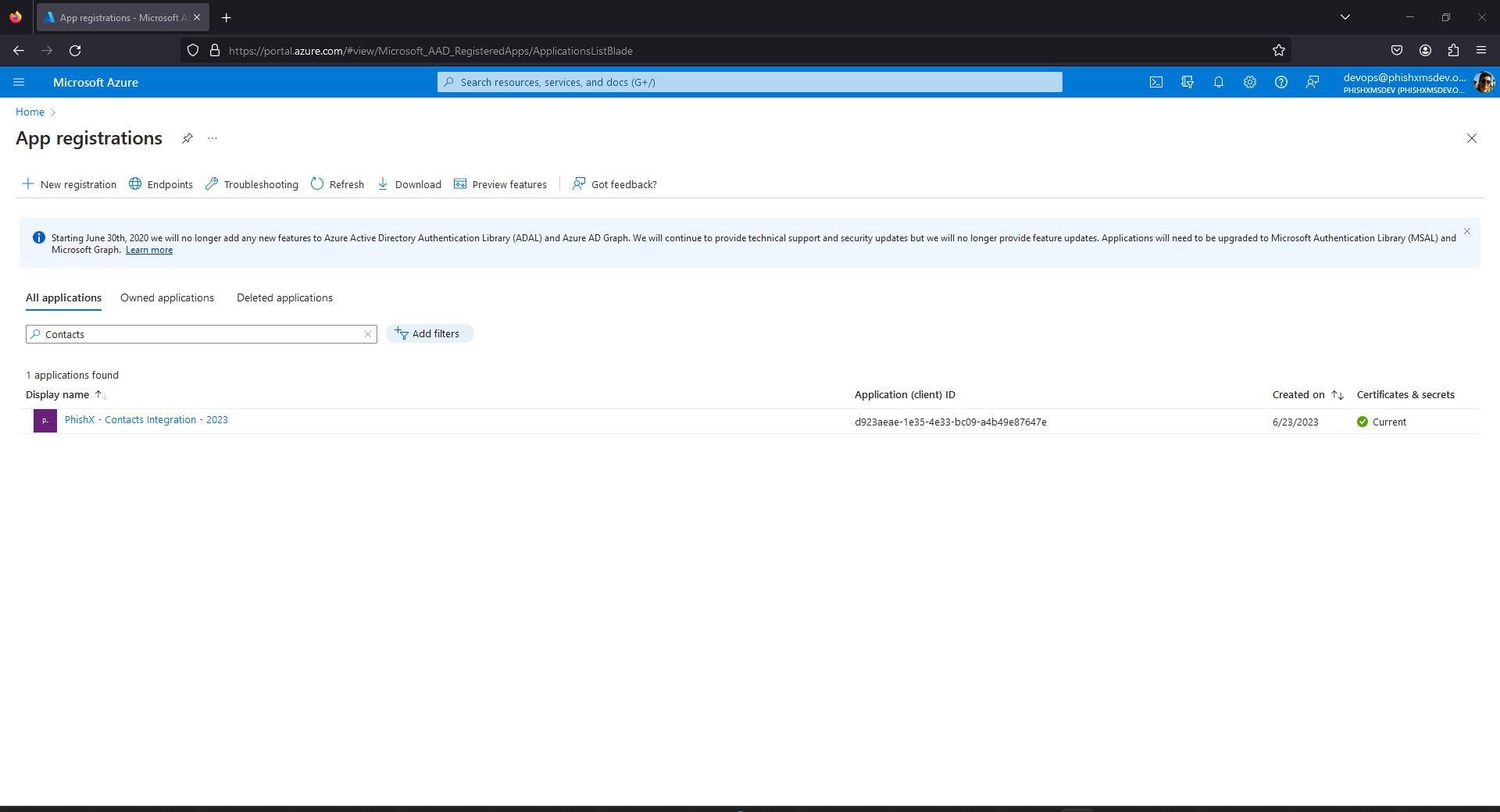This screenshot has width=1500, height=812.
Task: Reload the browser page
Action: (x=75, y=50)
